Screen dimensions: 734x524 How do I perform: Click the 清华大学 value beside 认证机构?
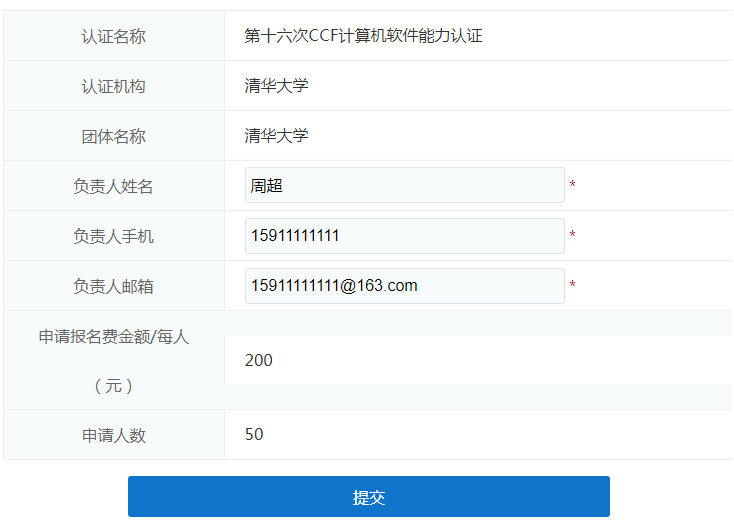[x=276, y=86]
